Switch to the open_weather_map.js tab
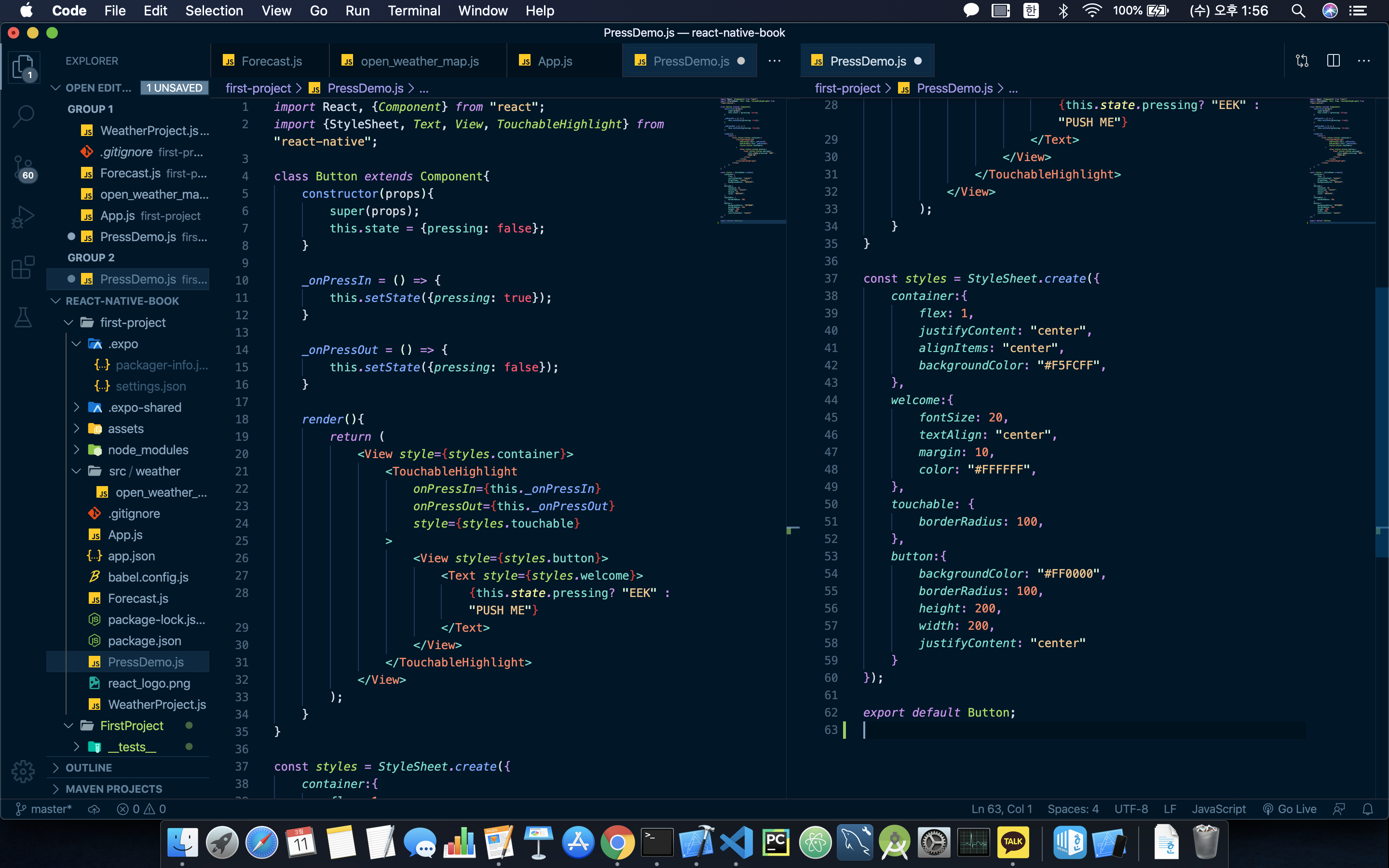1389x868 pixels. tap(419, 61)
